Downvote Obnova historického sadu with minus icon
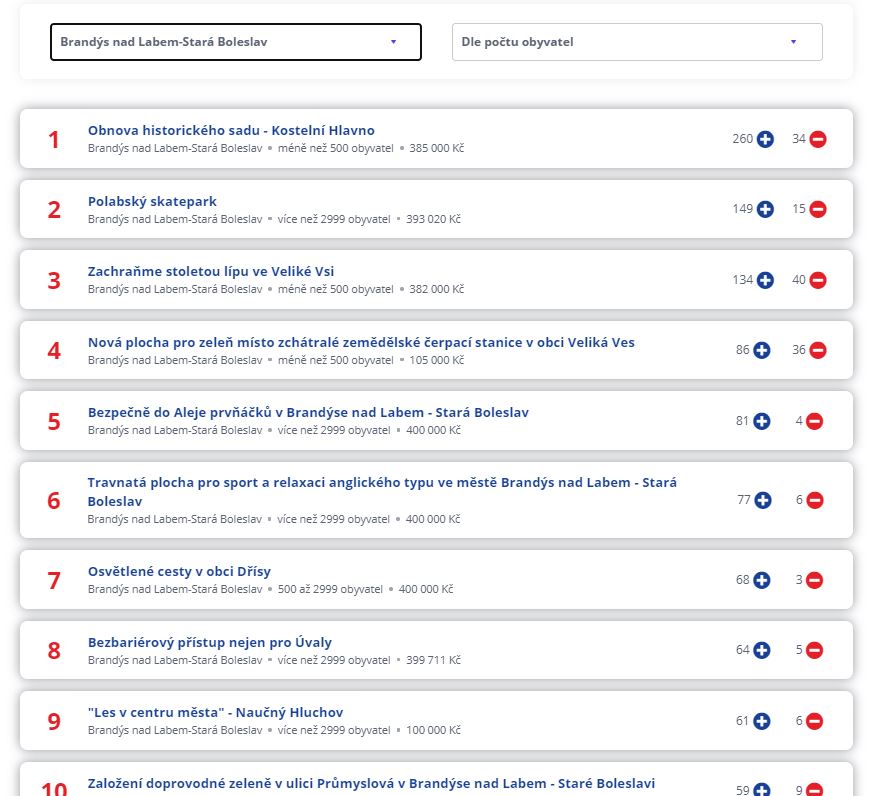Viewport: 875px width, 796px height. tap(818, 139)
